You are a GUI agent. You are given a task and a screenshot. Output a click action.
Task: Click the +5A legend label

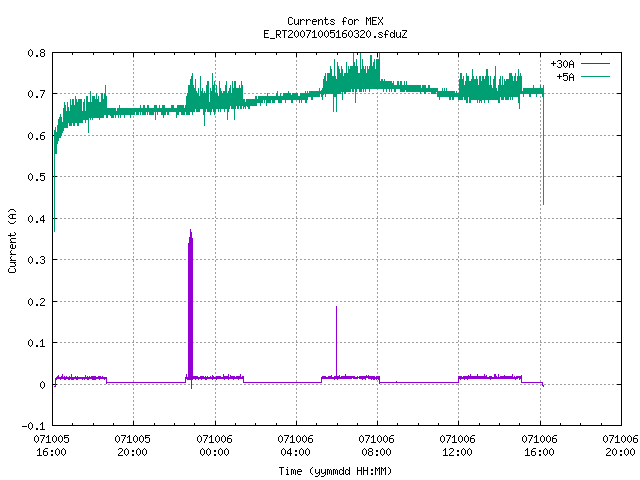565,77
